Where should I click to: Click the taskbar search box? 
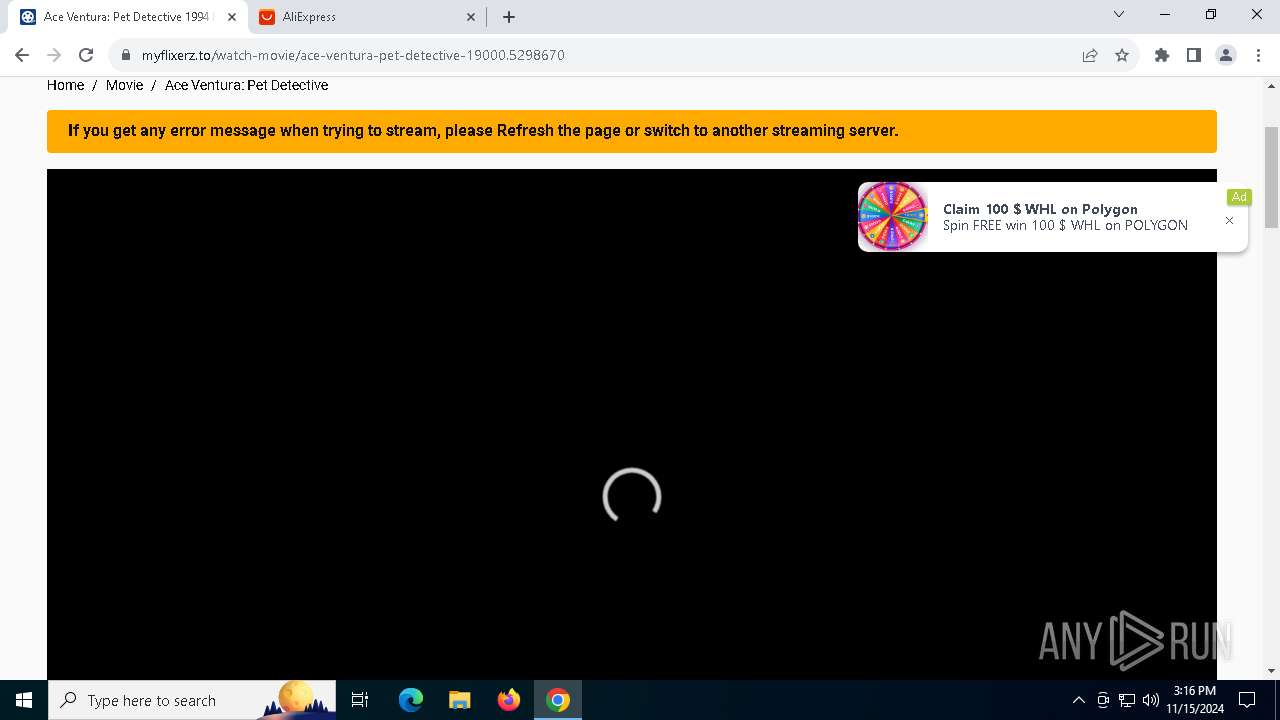point(192,700)
